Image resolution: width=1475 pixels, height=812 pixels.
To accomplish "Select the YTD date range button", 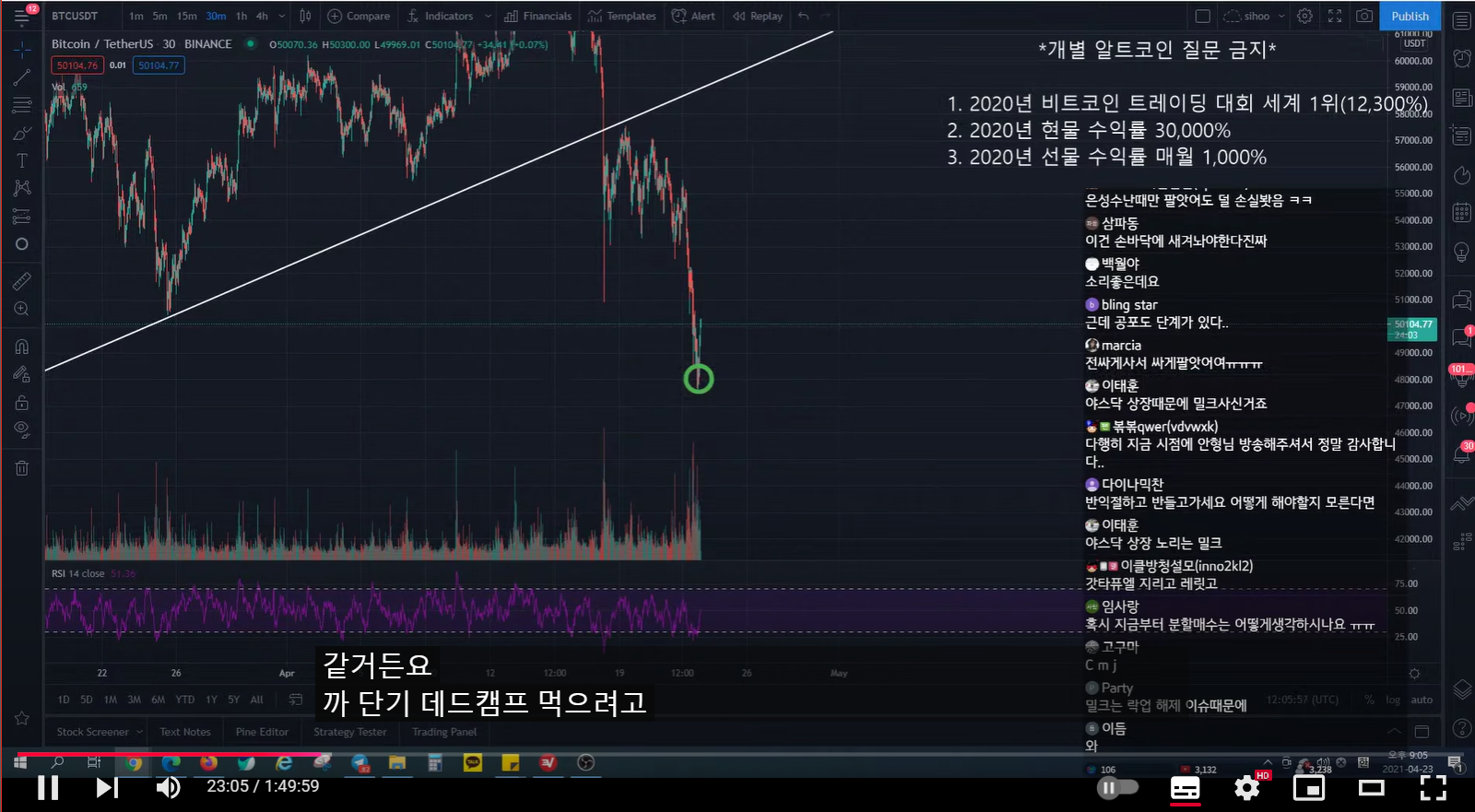I will [185, 700].
